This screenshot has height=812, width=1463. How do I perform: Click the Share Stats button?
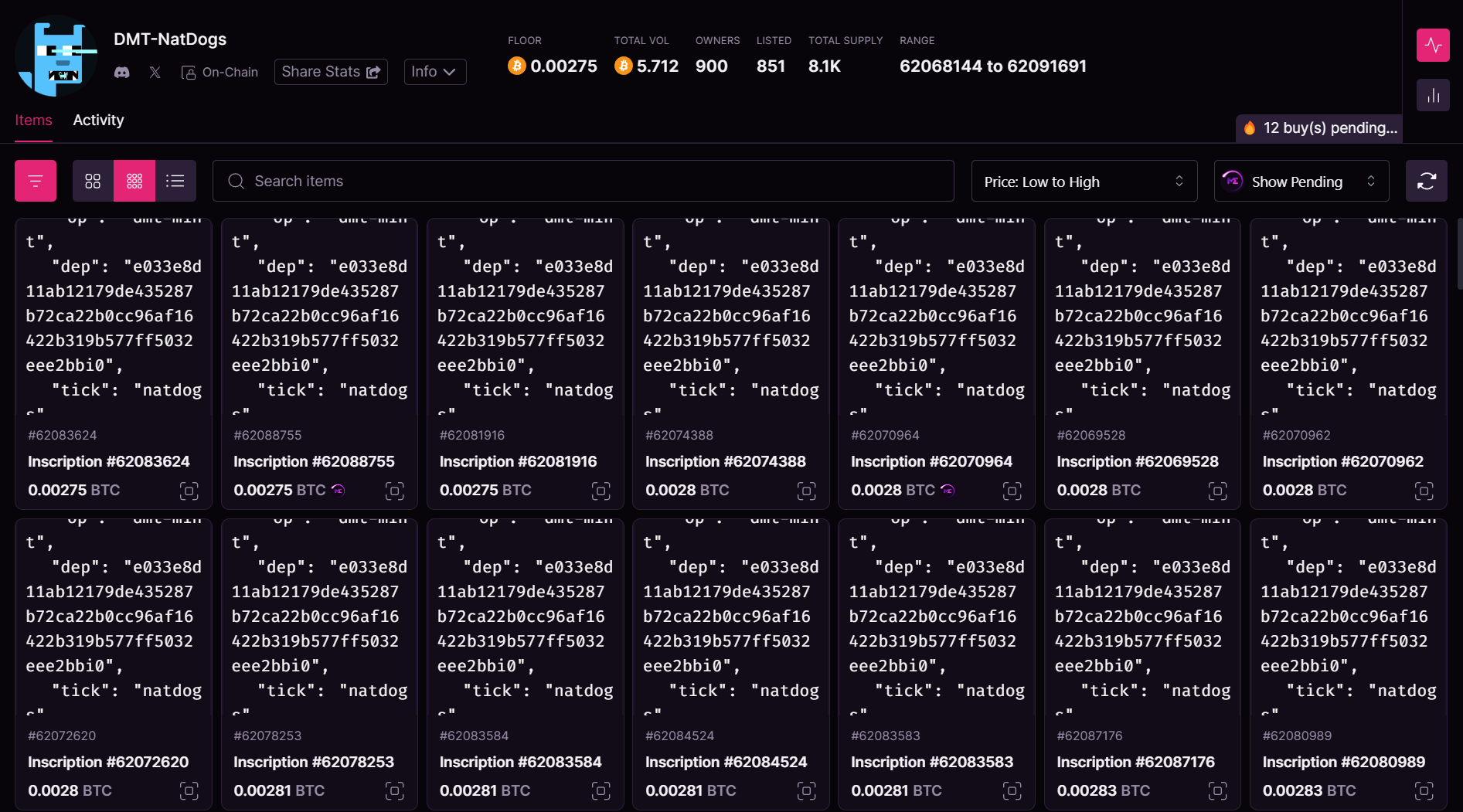331,72
